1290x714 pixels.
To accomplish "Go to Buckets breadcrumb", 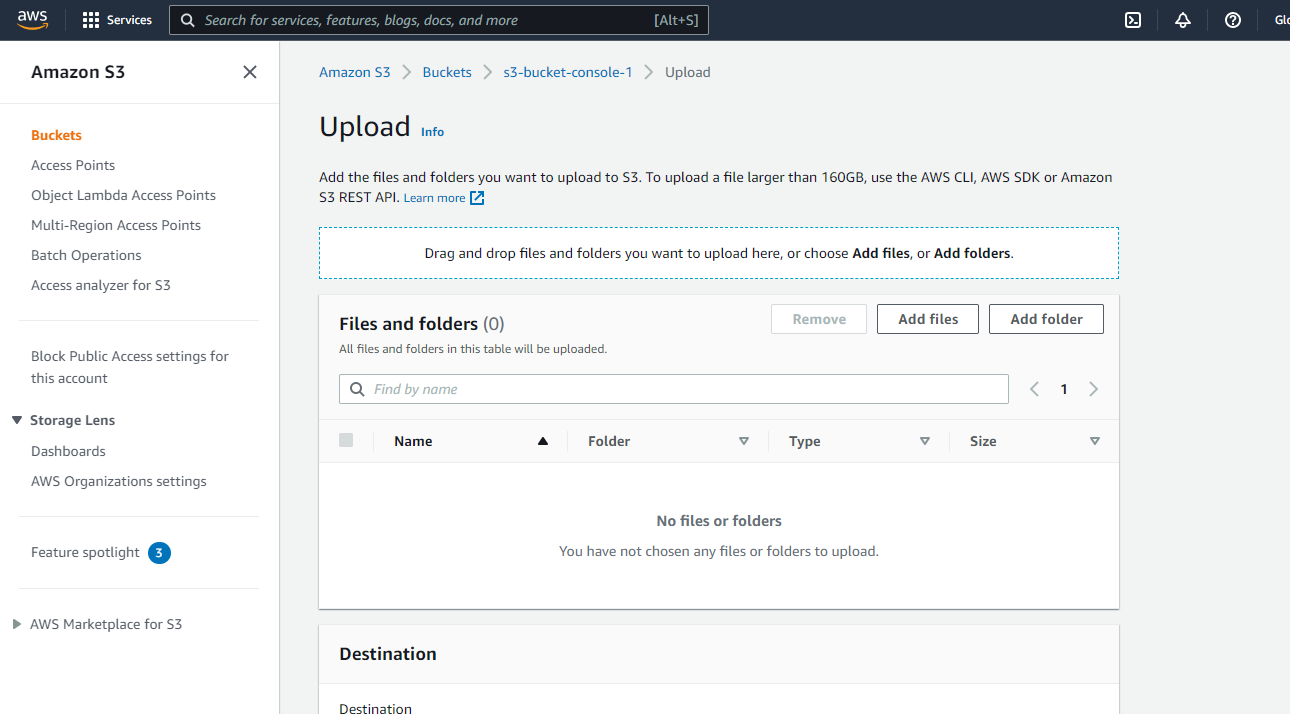I will [x=447, y=72].
